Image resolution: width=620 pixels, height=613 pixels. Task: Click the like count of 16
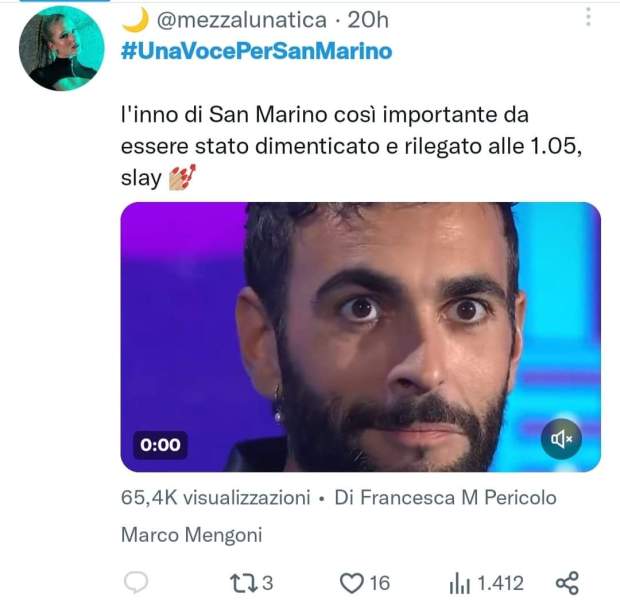click(x=378, y=583)
